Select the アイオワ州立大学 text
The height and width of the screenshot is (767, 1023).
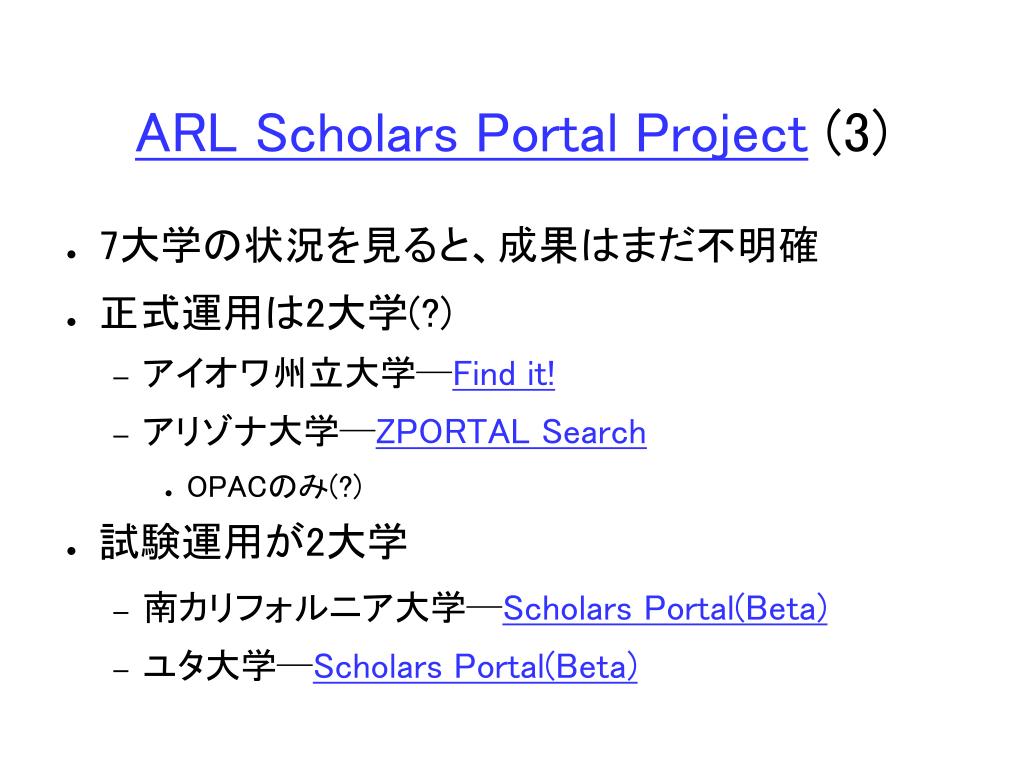click(279, 374)
